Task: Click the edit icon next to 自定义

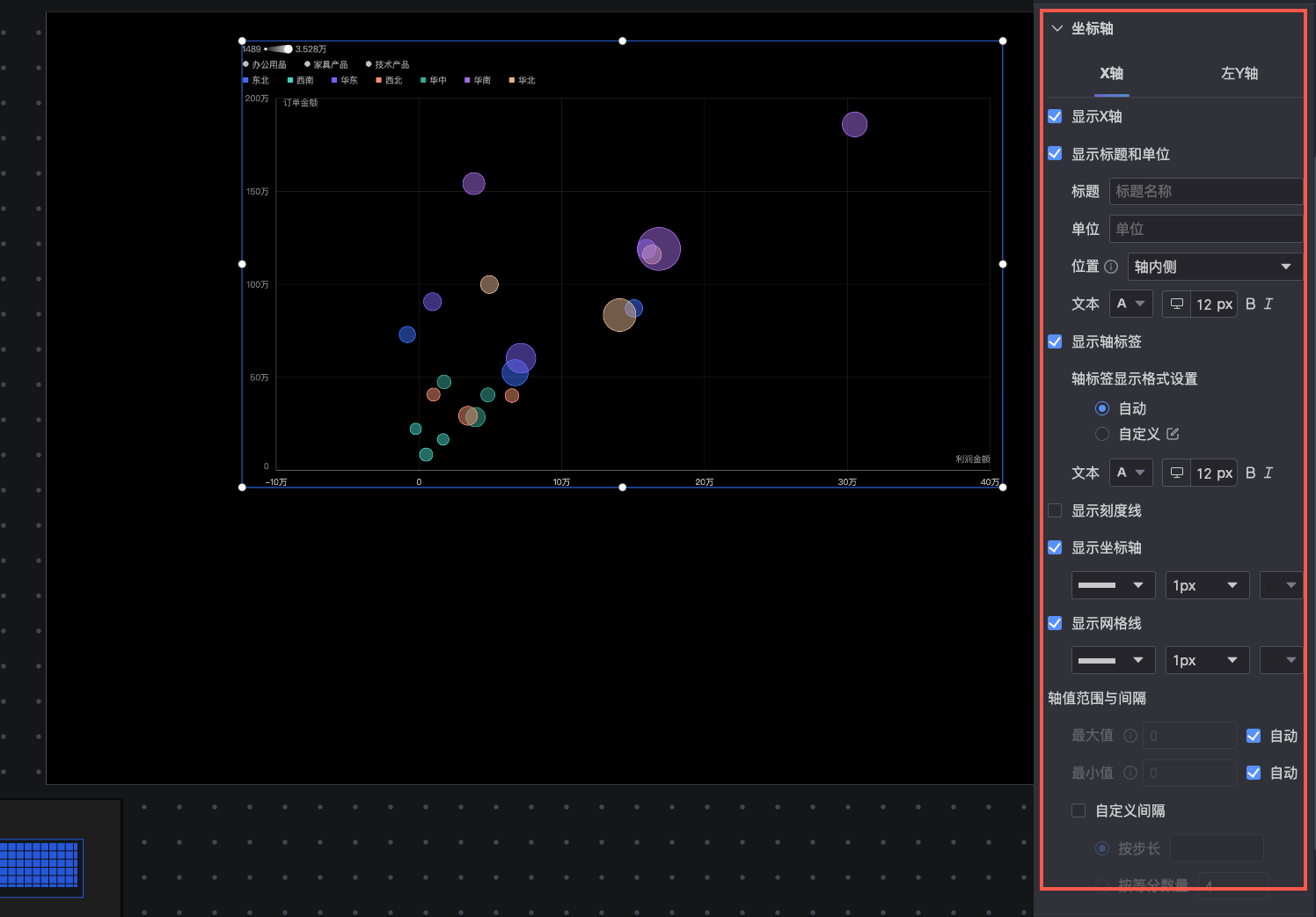Action: click(1173, 434)
